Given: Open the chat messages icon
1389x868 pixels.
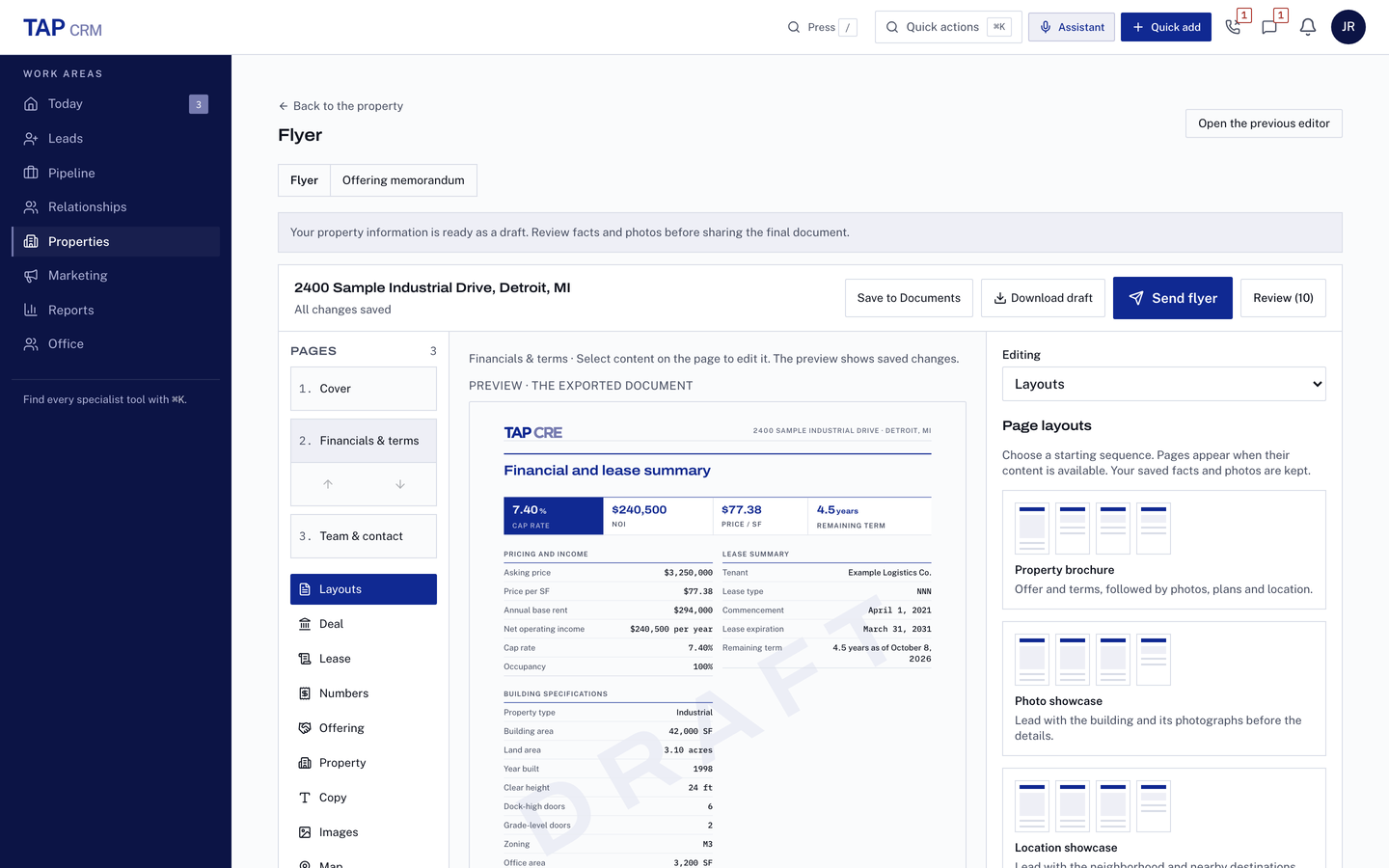Looking at the screenshot, I should 1269,27.
